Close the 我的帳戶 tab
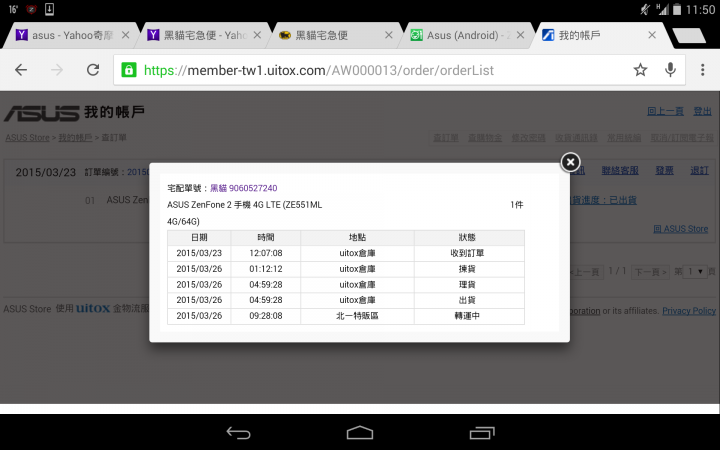Screen dimensions: 720x450 click(652, 35)
